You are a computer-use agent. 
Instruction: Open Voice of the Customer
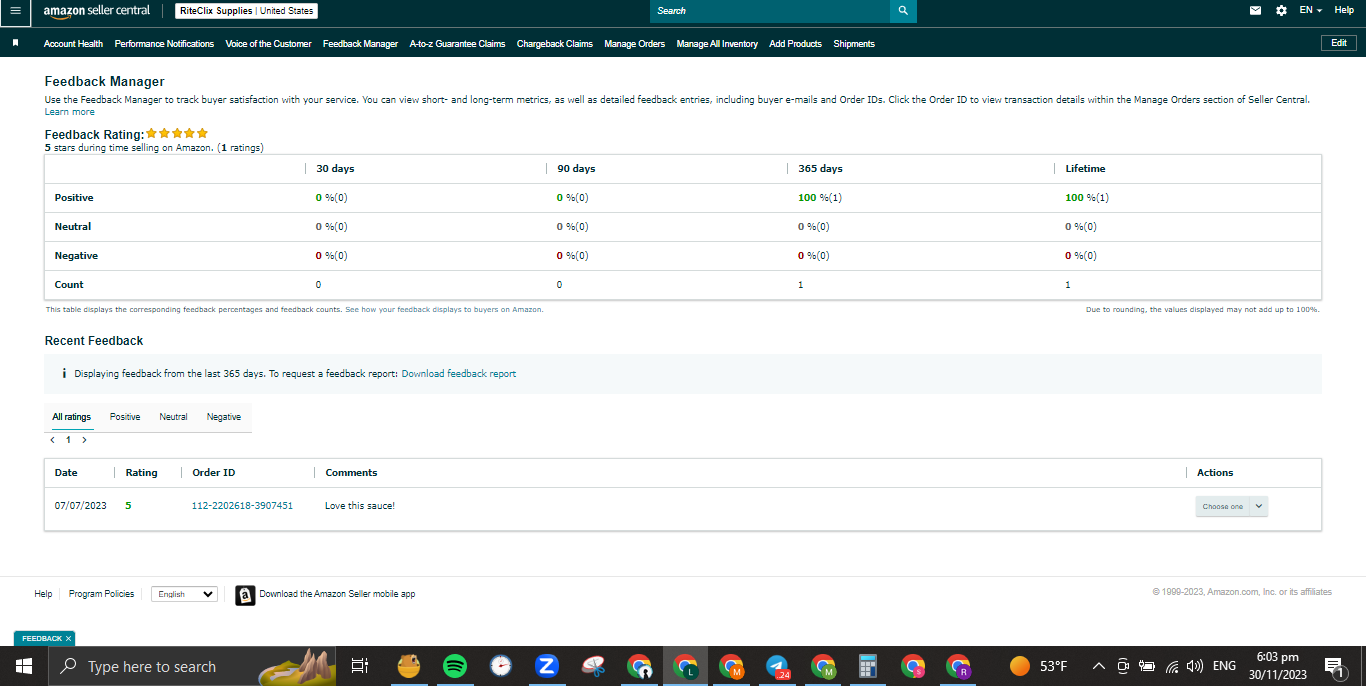pos(268,44)
